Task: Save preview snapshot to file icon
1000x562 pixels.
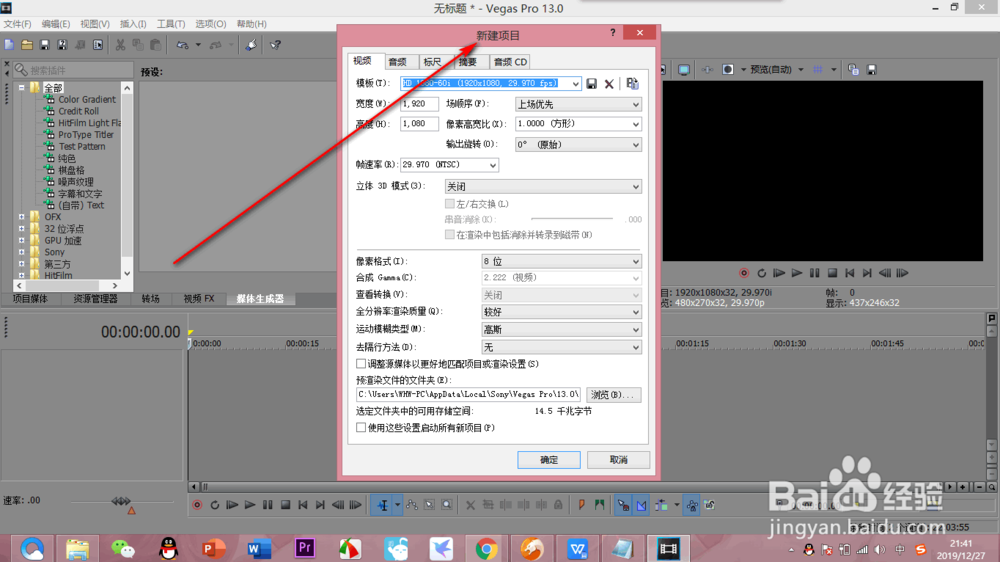Action: (871, 70)
